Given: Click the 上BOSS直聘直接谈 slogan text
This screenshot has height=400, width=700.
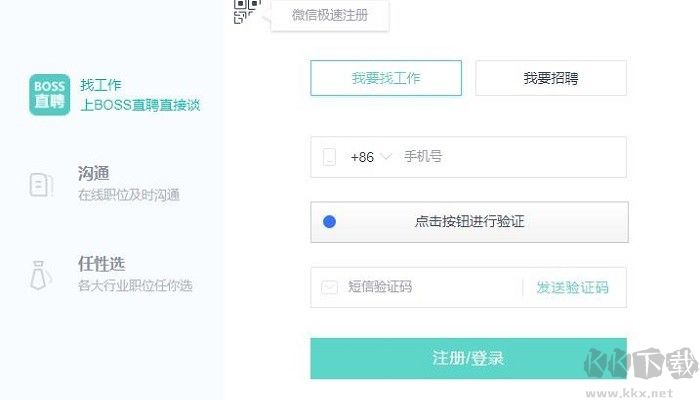Looking at the screenshot, I should [140, 105].
